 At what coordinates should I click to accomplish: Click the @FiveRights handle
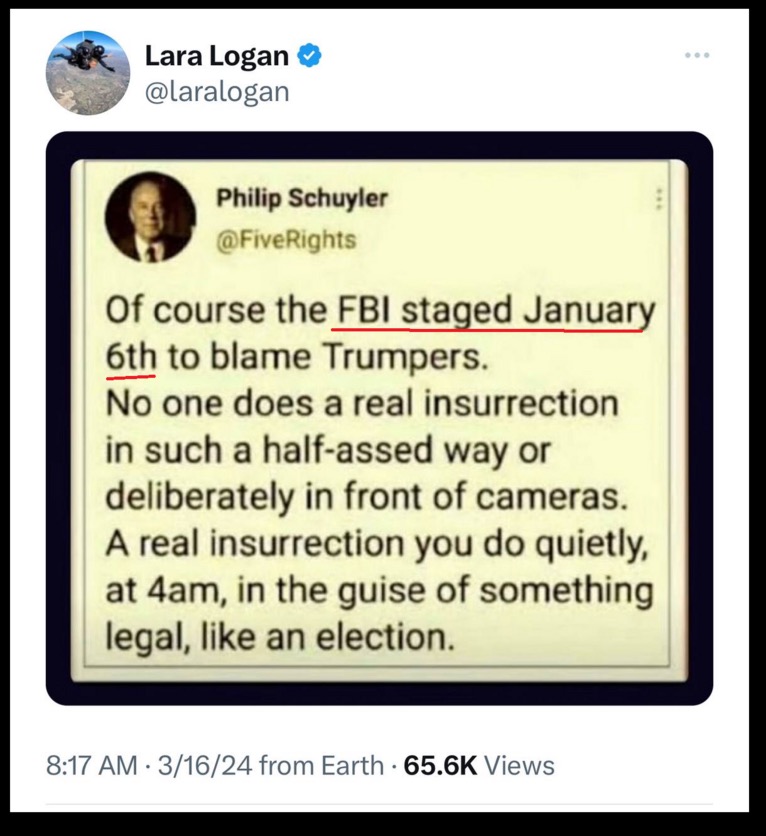(287, 240)
